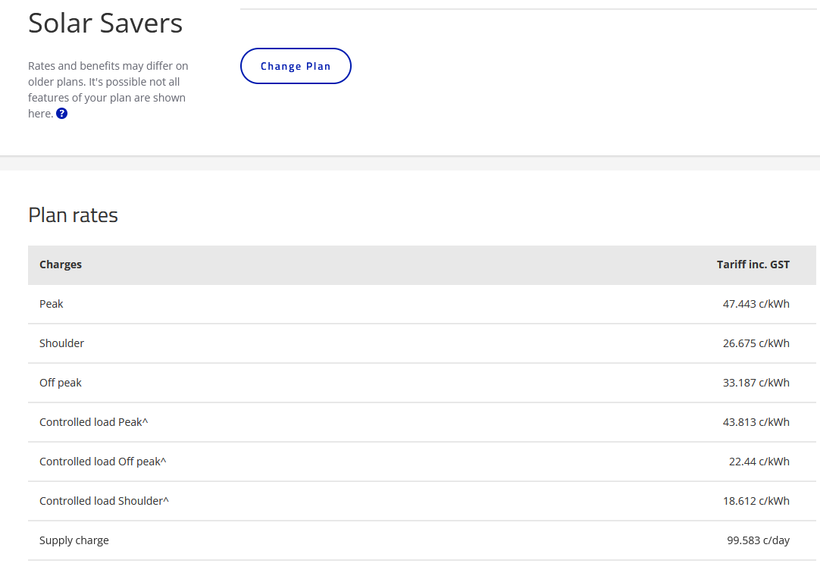This screenshot has height=576, width=820.
Task: Click the Supply charge row label
Action: click(74, 541)
